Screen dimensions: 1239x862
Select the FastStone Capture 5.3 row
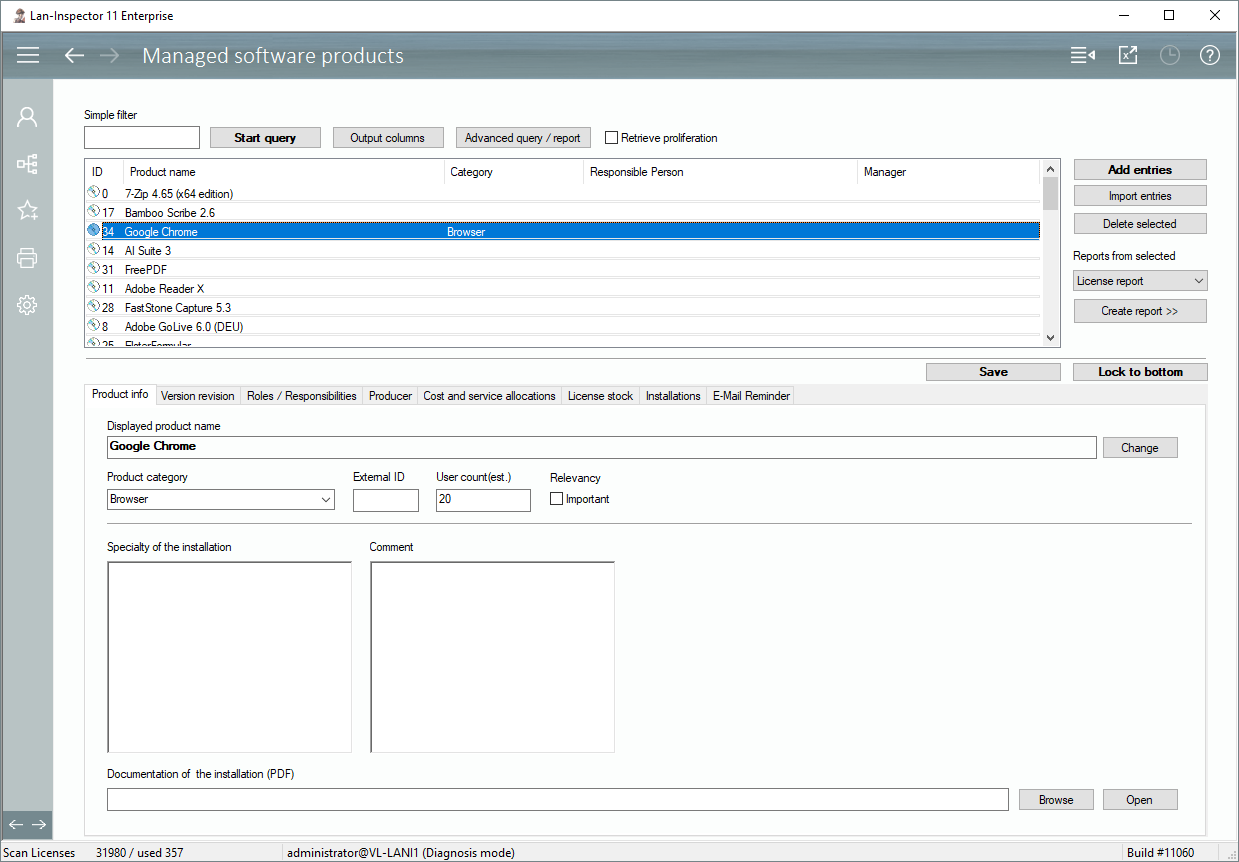[178, 308]
